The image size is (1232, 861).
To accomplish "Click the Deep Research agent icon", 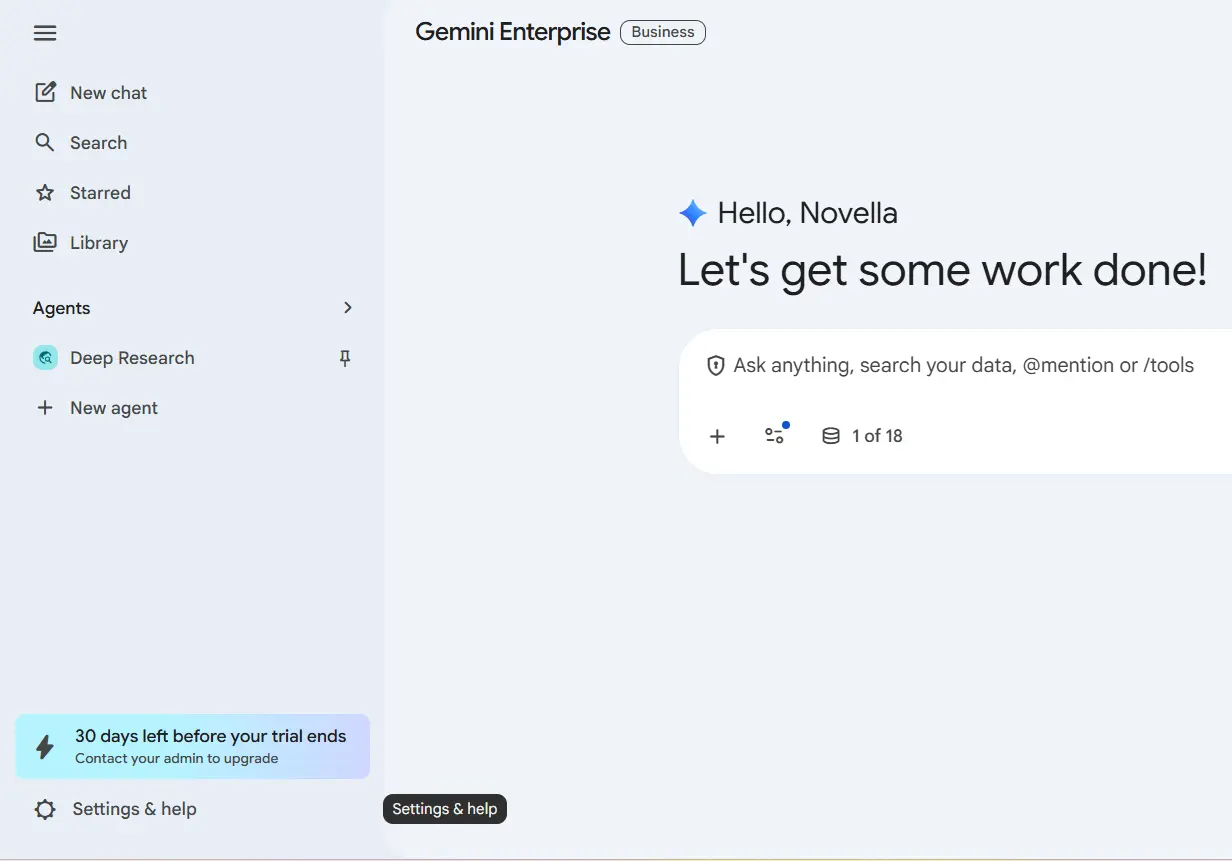I will (45, 357).
